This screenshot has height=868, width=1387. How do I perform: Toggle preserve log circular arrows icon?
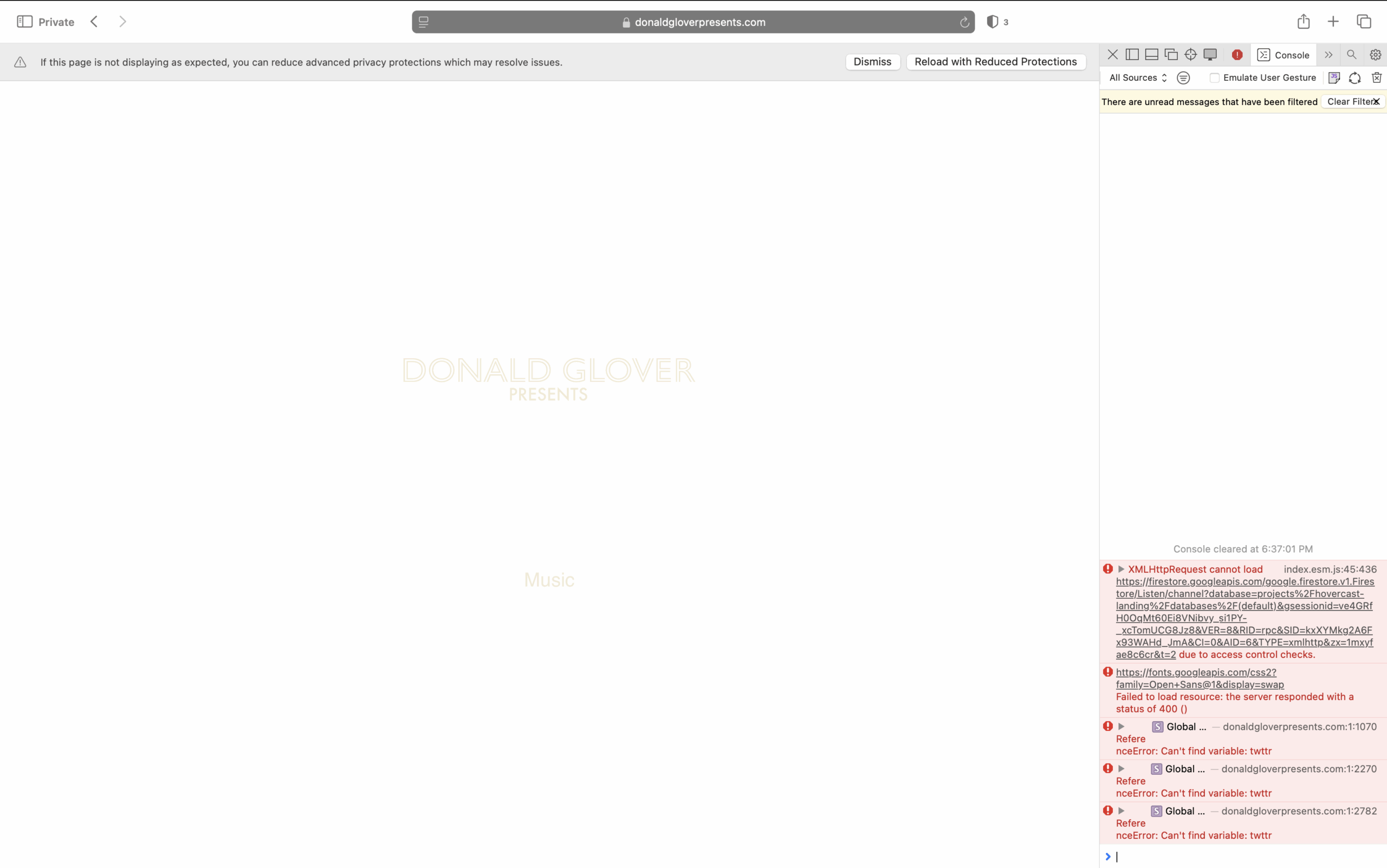pyautogui.click(x=1355, y=77)
